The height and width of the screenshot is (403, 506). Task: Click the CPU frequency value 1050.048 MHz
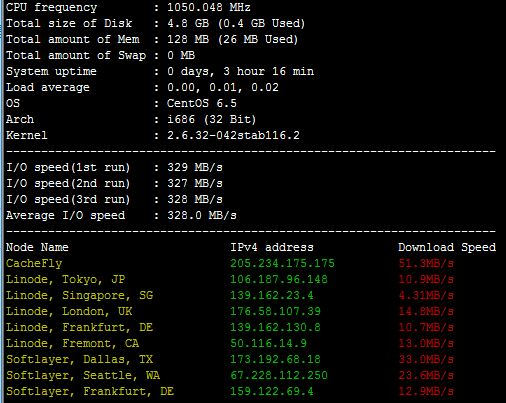tap(209, 7)
